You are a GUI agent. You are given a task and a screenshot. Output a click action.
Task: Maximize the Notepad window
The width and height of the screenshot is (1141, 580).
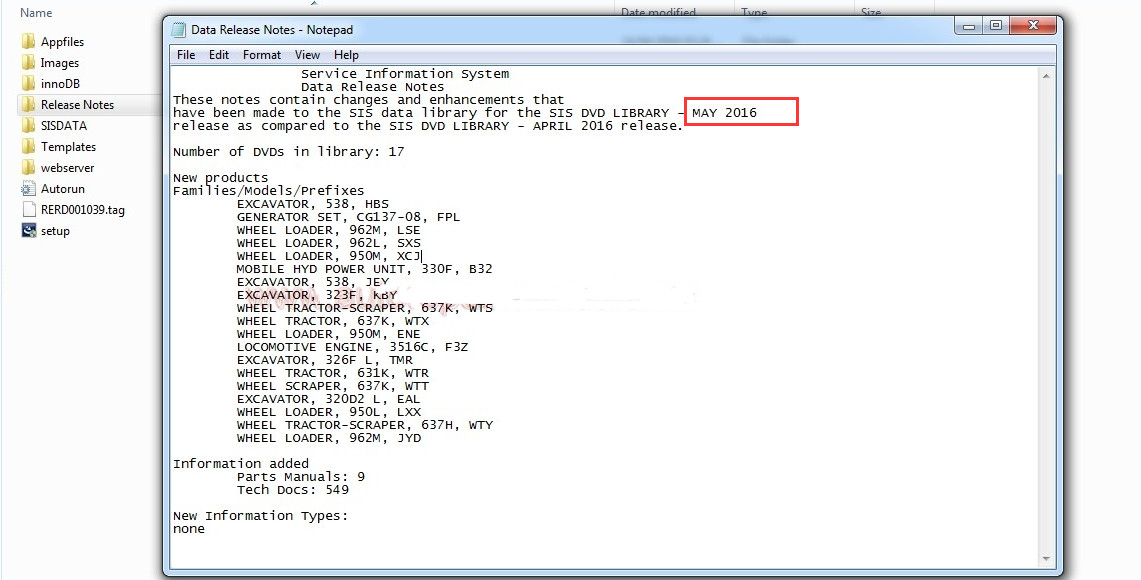pyautogui.click(x=995, y=26)
